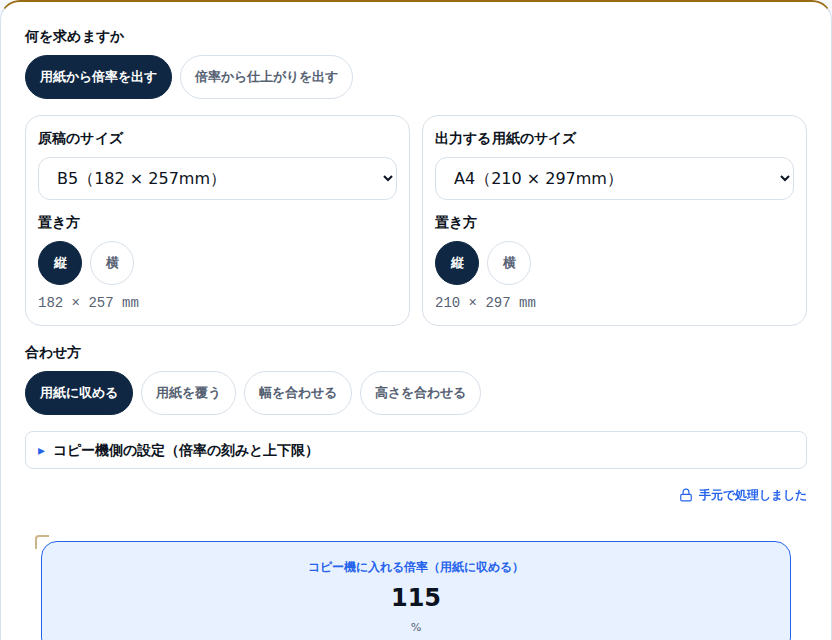Set output paper orientation to 縦
This screenshot has width=832, height=640.
457,263
